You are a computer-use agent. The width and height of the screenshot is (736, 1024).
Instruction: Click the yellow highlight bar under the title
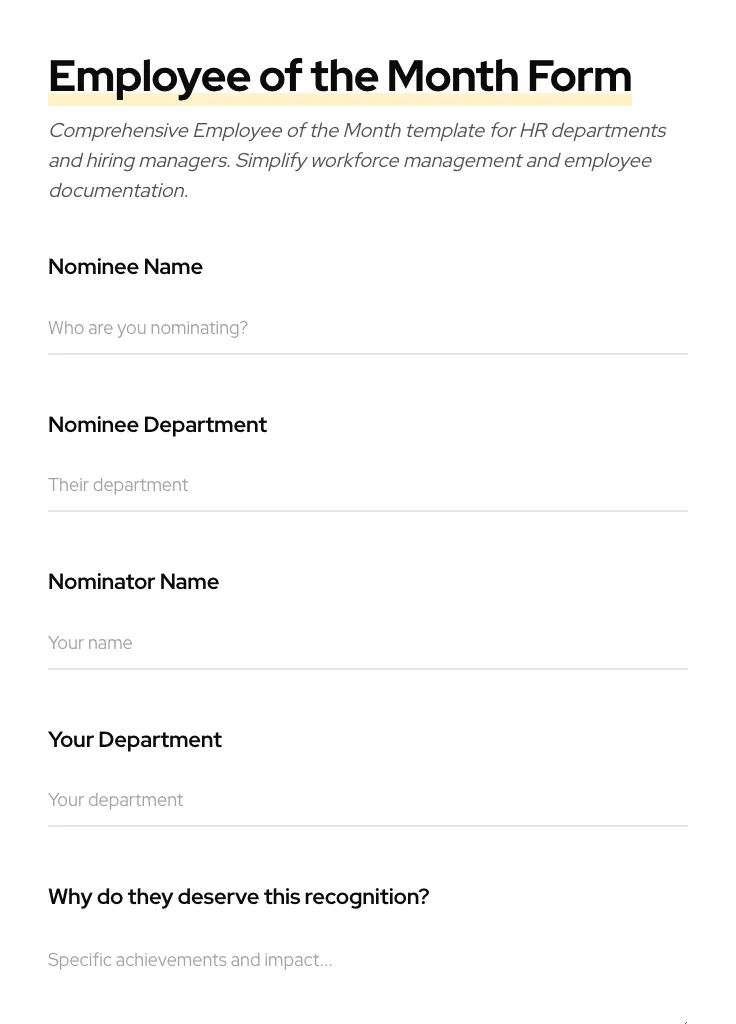[x=340, y=98]
